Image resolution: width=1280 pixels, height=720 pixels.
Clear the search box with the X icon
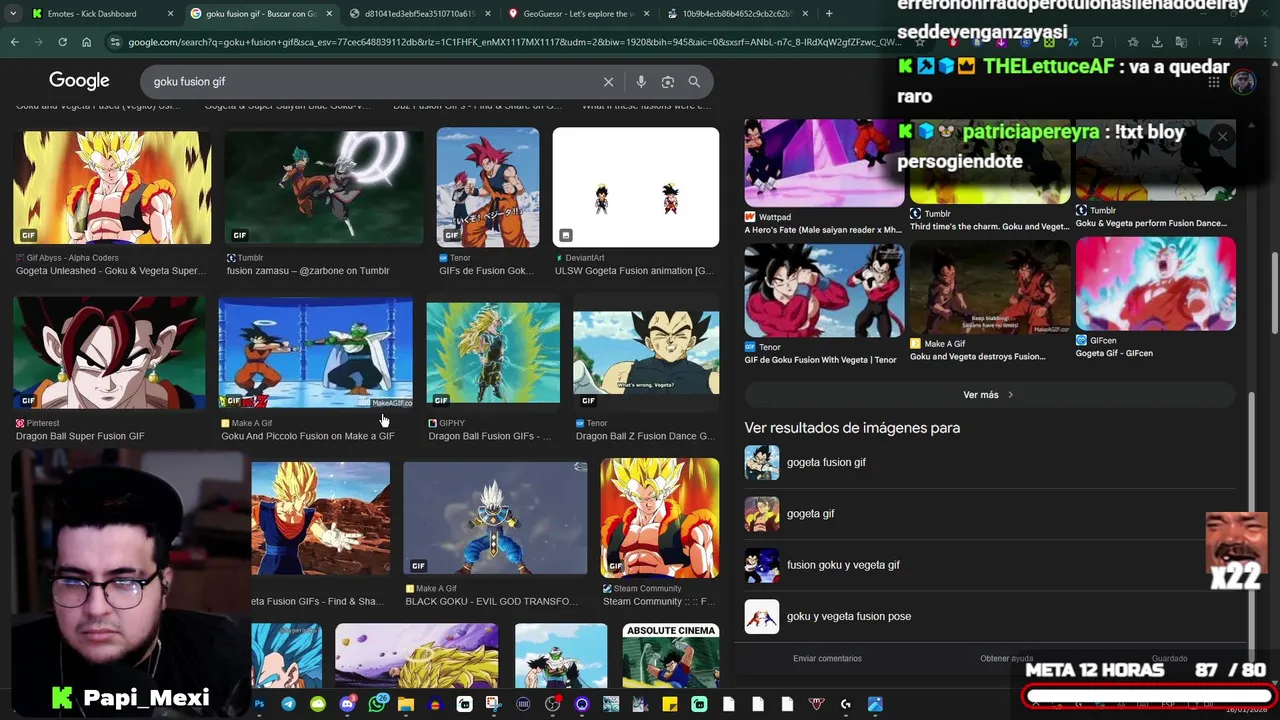[608, 82]
